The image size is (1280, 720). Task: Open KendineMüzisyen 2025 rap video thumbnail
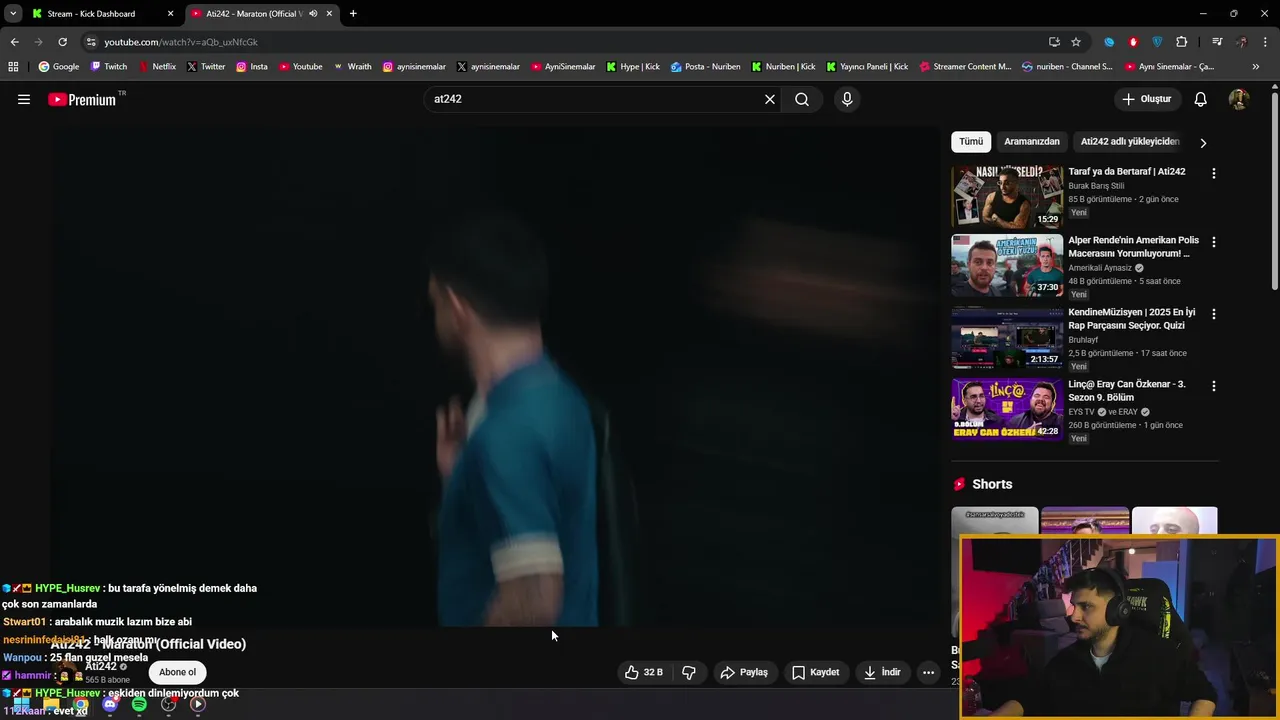coord(1007,338)
